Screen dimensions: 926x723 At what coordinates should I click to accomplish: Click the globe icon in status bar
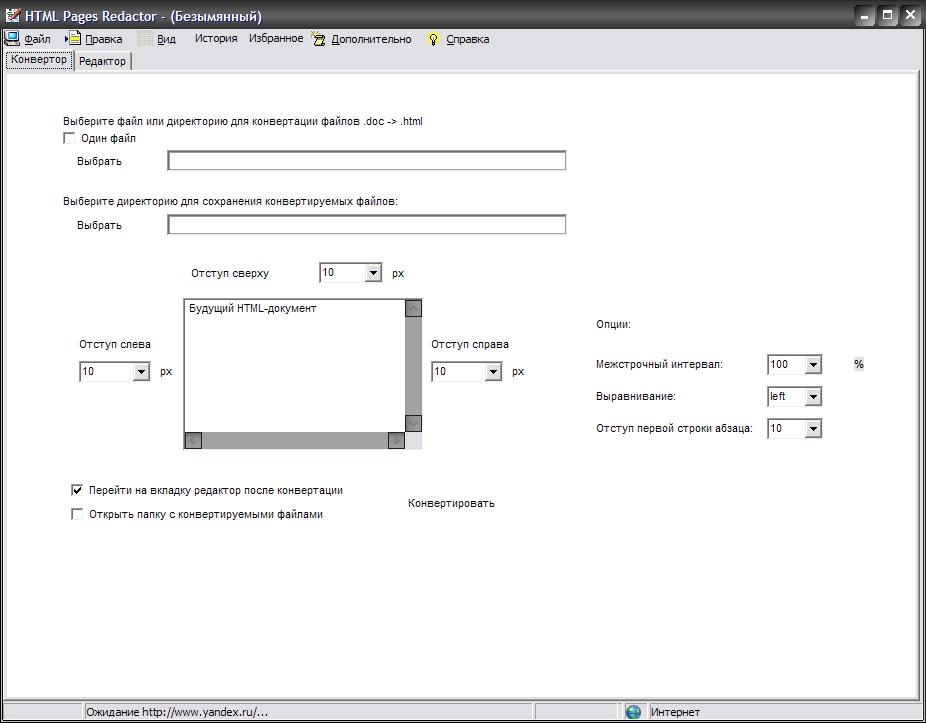633,712
